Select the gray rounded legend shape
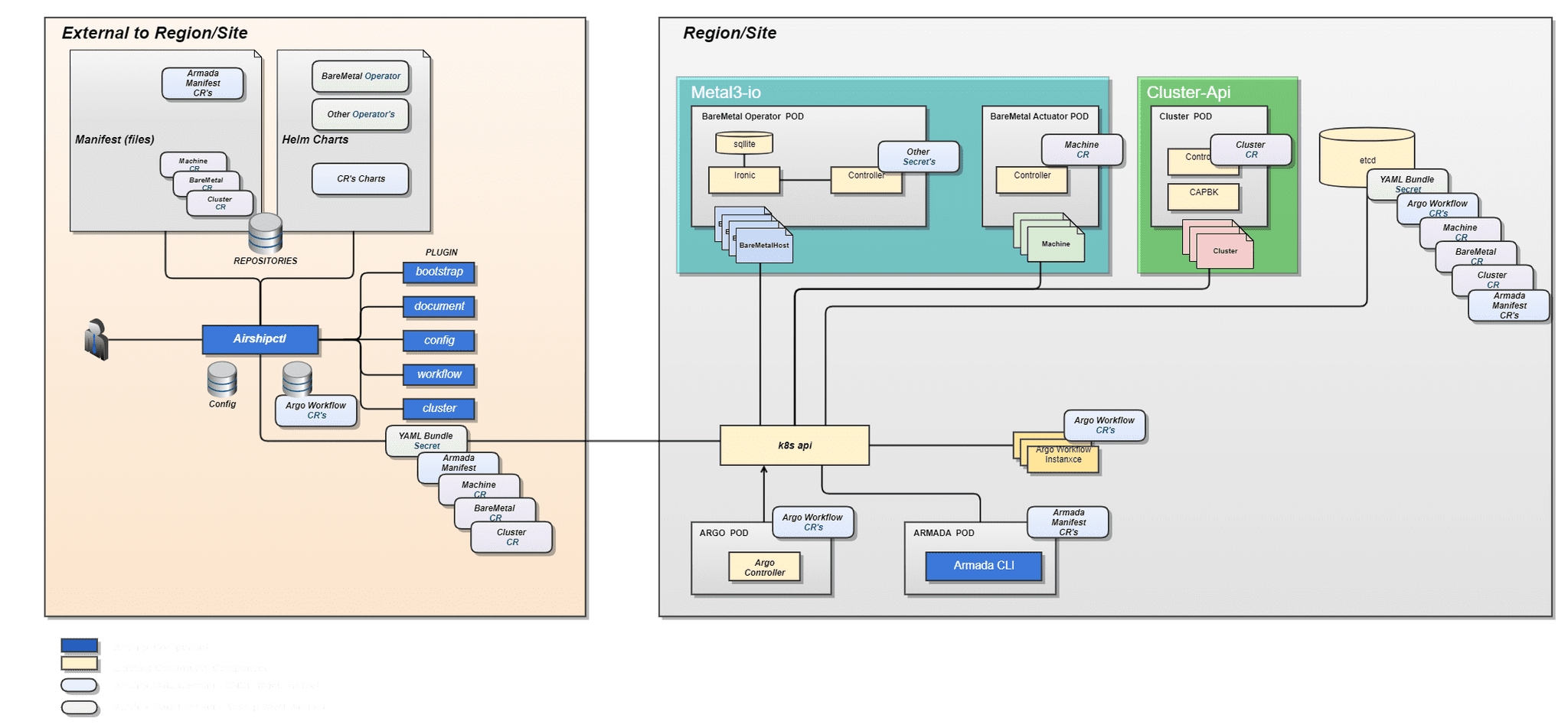Viewport: 1568px width, 728px height. point(80,707)
